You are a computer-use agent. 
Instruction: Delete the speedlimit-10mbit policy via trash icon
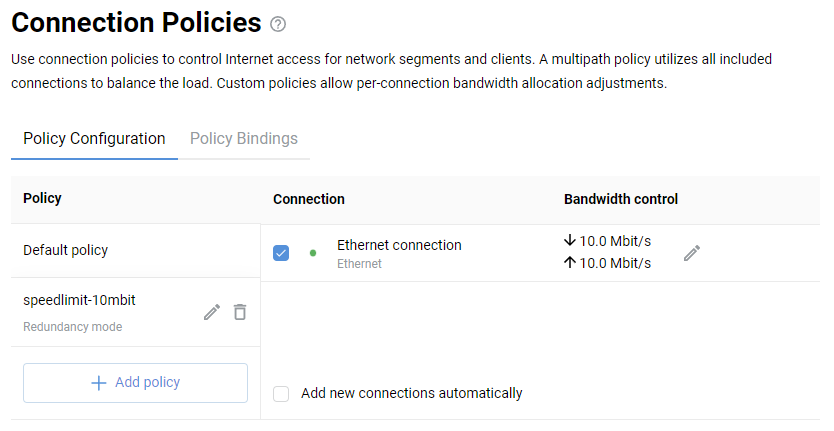240,312
